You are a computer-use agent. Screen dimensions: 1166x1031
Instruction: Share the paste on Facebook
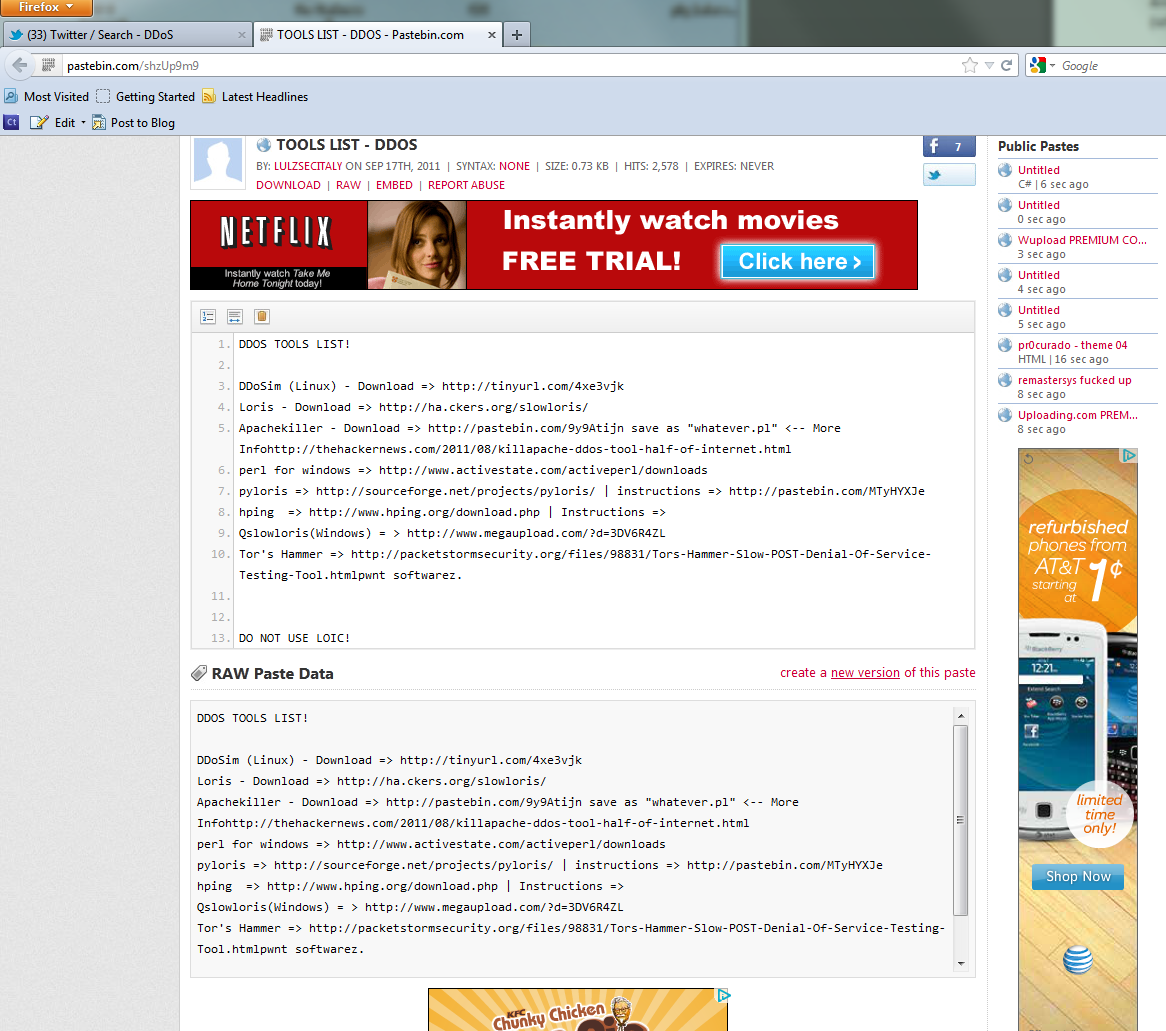pyautogui.click(x=949, y=147)
